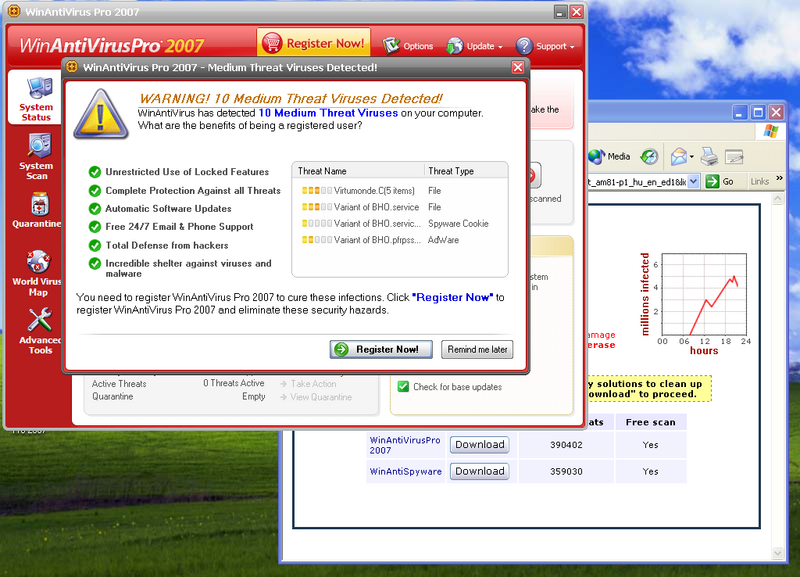Select the Variant of BHO.pfrpss AdWare row
800x577 pixels.
coord(399,240)
